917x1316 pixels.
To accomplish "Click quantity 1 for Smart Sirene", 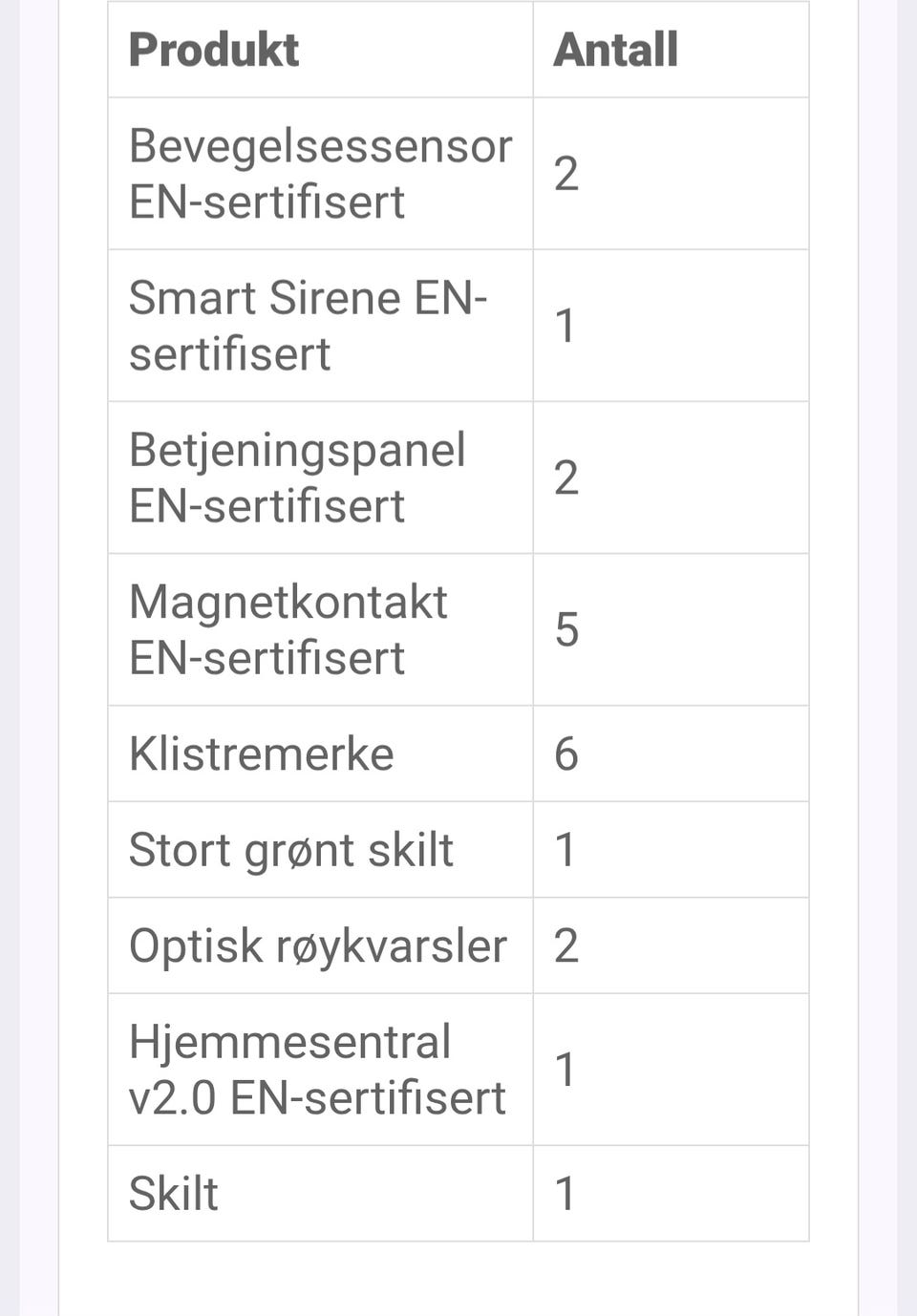I will (x=566, y=326).
